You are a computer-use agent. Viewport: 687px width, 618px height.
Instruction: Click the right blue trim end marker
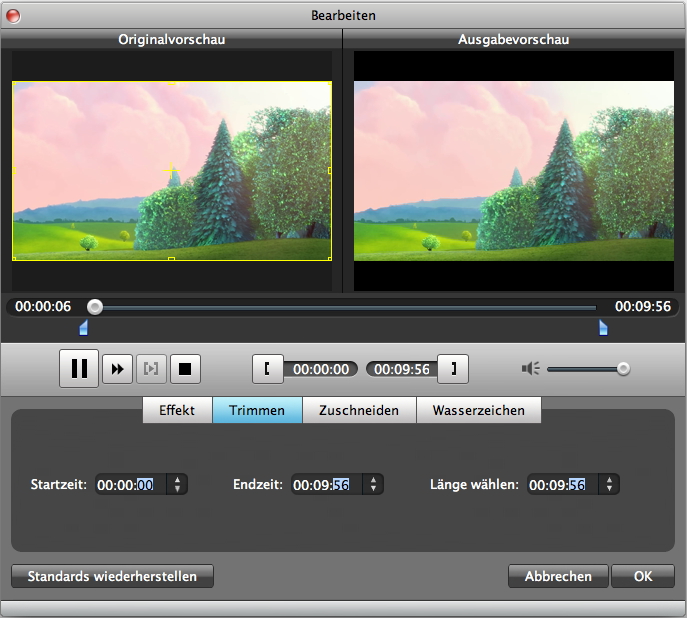coord(603,328)
